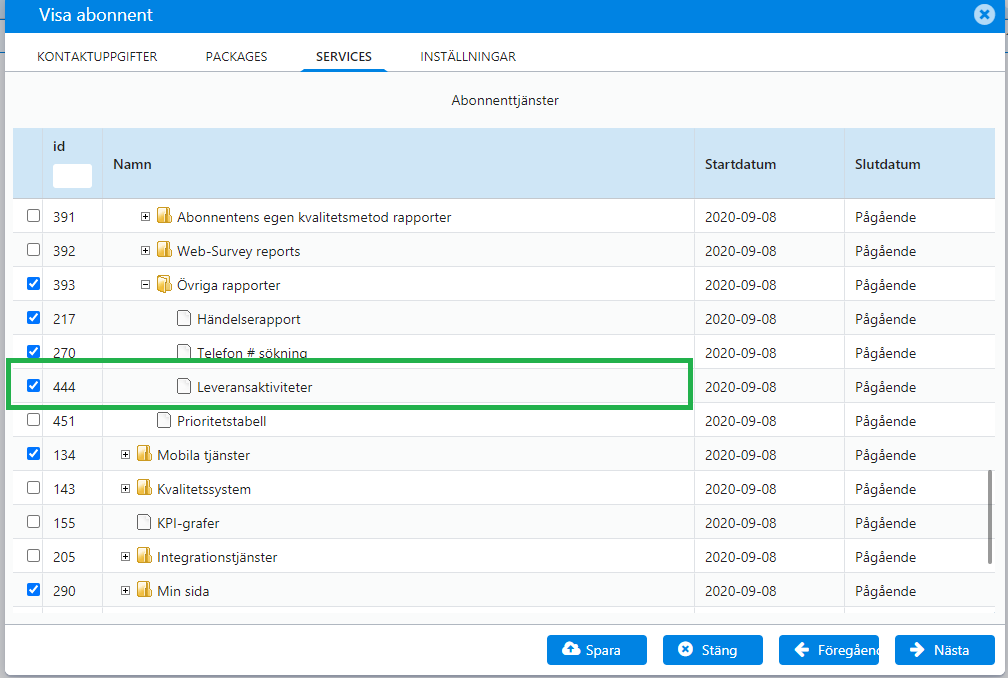Enable Integrationstjänster checkbox id 205

(x=33, y=557)
